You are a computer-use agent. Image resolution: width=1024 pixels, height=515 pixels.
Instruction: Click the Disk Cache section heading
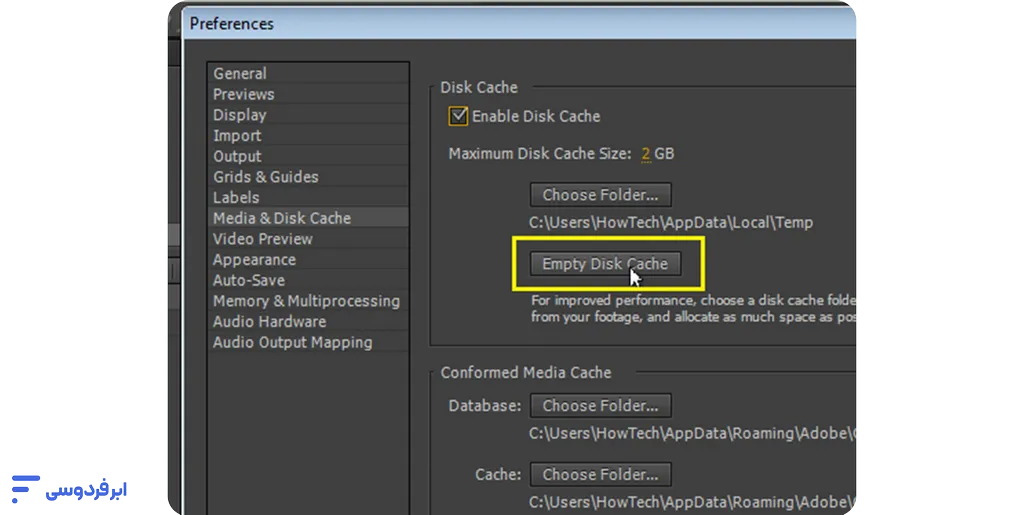tap(479, 87)
